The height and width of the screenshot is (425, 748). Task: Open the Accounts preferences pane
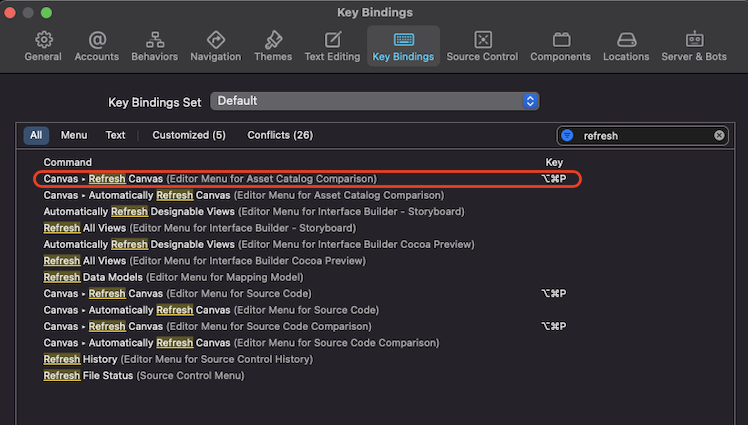(96, 46)
